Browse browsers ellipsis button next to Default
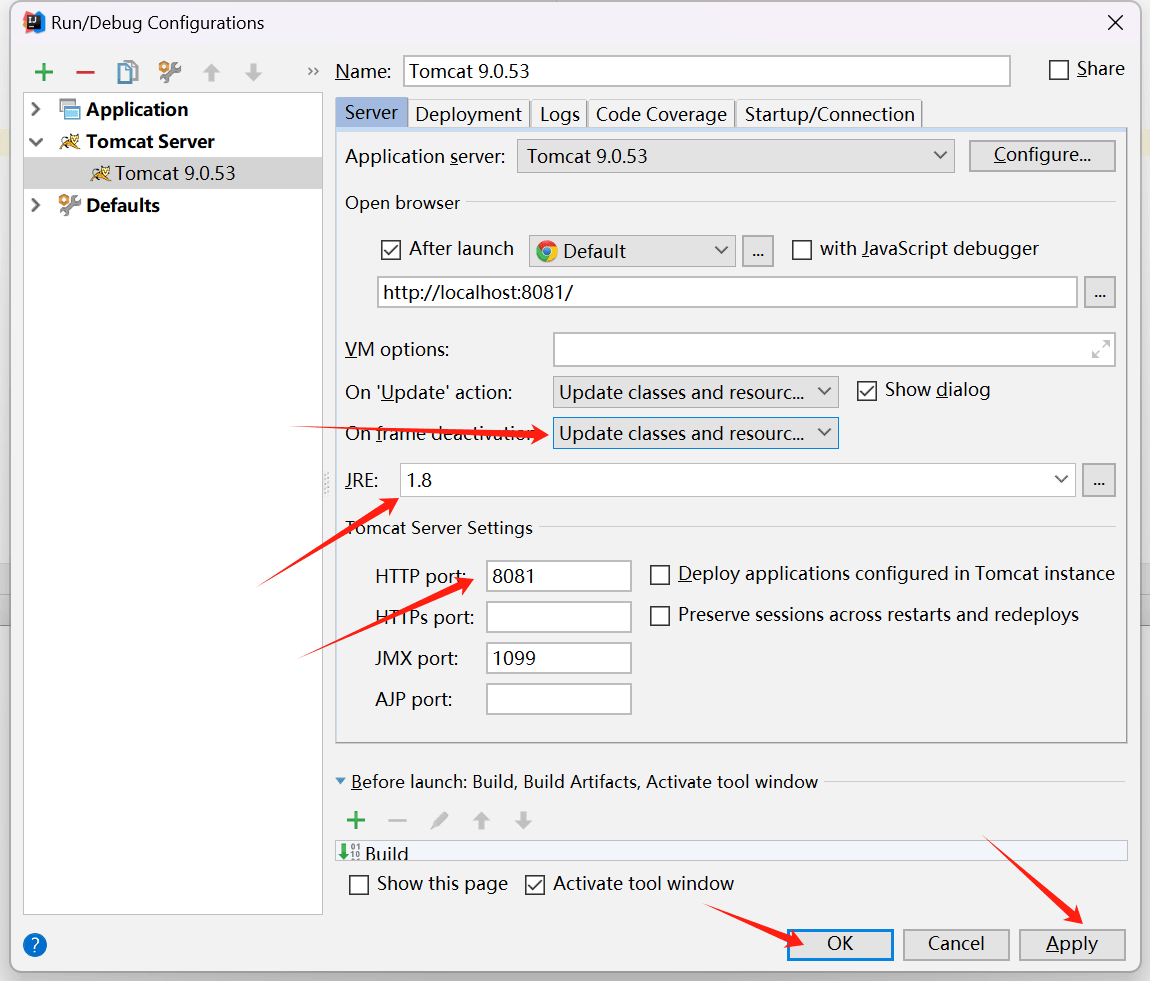This screenshot has height=981, width=1150. coord(758,251)
